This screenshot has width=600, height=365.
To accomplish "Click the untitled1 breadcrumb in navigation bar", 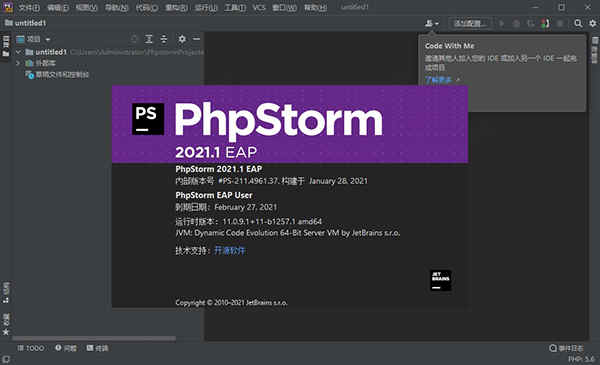I will [26, 23].
